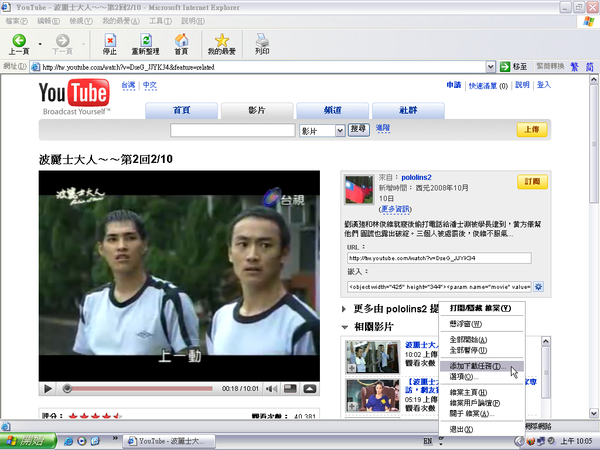
Task: Play the video with the play button
Action: click(x=48, y=389)
